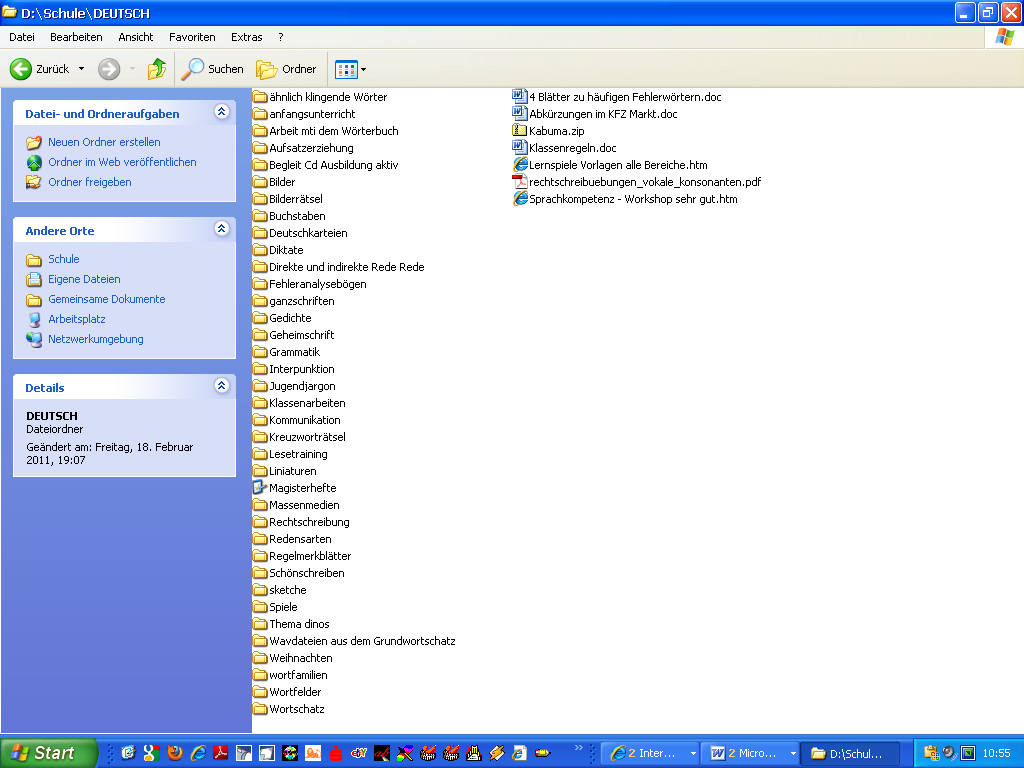Open Klassenregeln.doc Word document
The height and width of the screenshot is (768, 1024).
[x=572, y=148]
